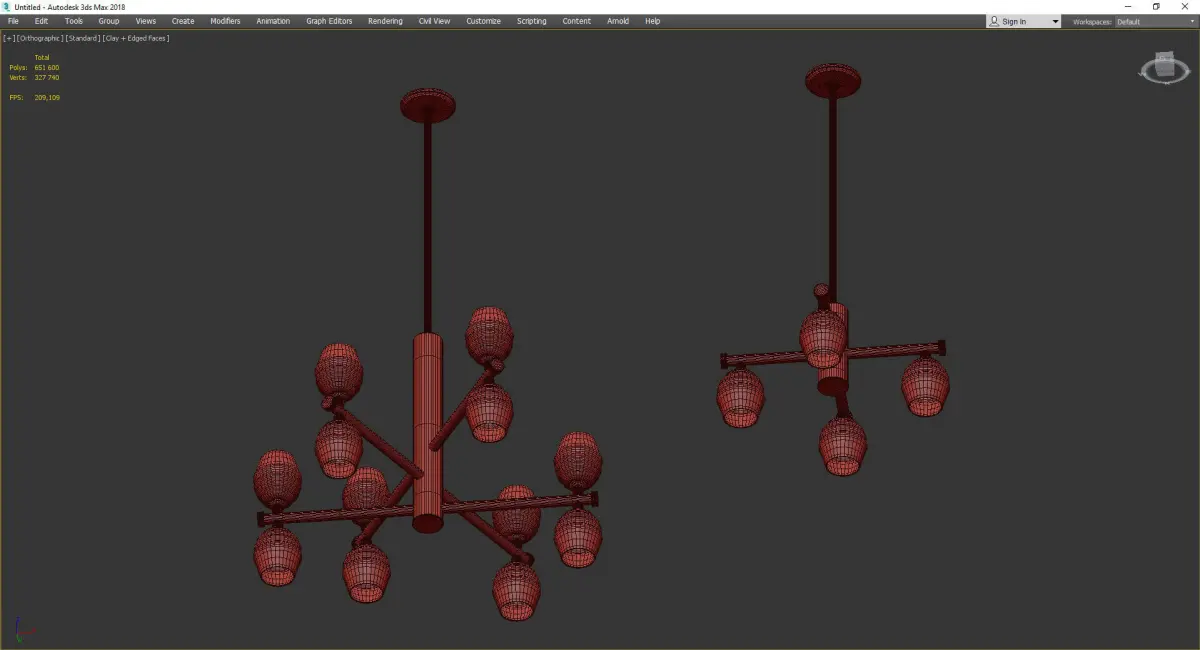
Task: Open the Tools menu
Action: click(74, 21)
